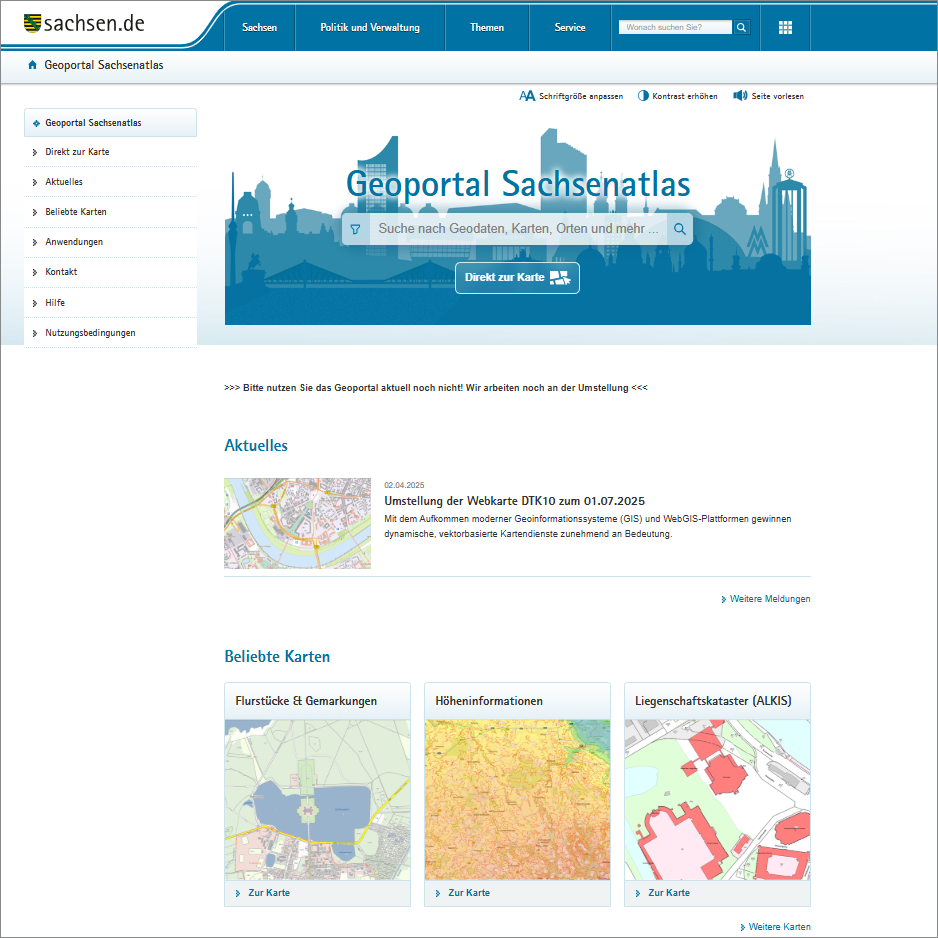The width and height of the screenshot is (938, 938).
Task: Click the 'Suche nach Geodaten' search field
Action: [x=518, y=229]
